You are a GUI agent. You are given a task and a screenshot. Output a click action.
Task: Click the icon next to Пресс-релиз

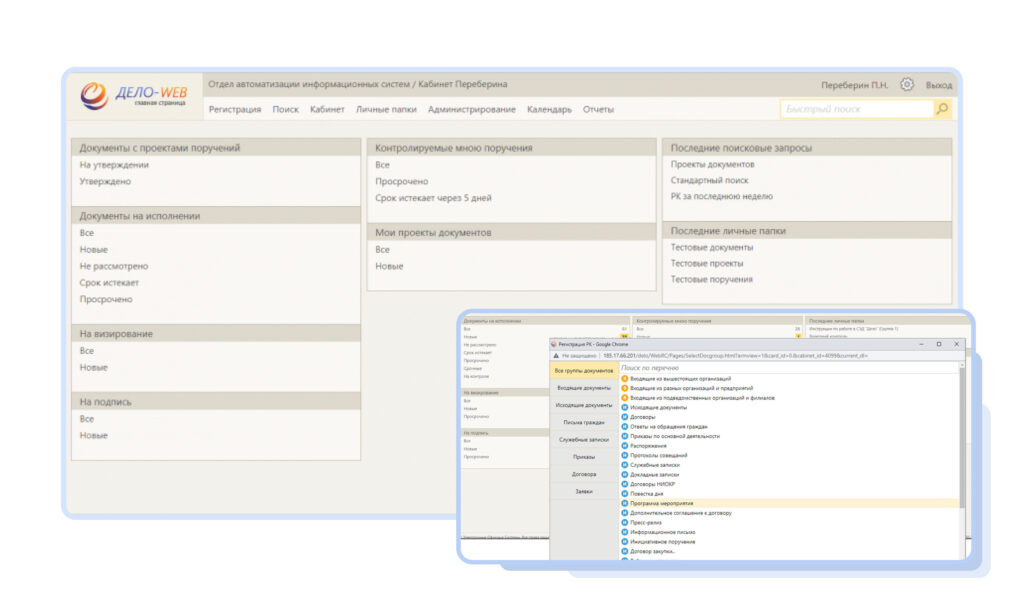tap(625, 523)
